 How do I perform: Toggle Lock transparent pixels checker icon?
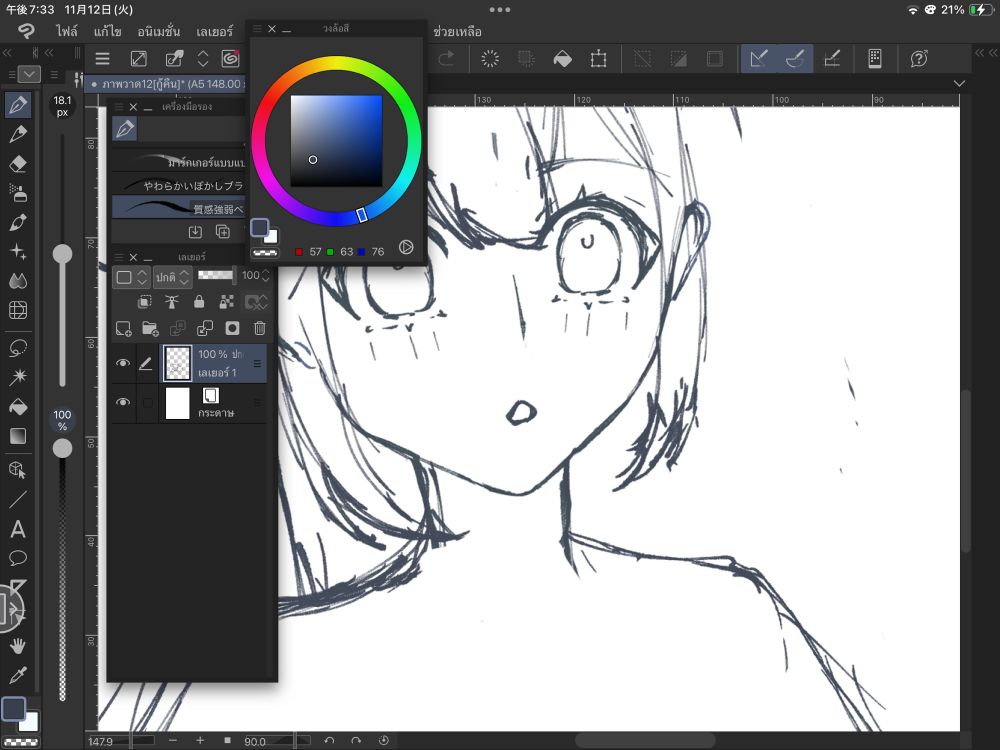tap(226, 302)
